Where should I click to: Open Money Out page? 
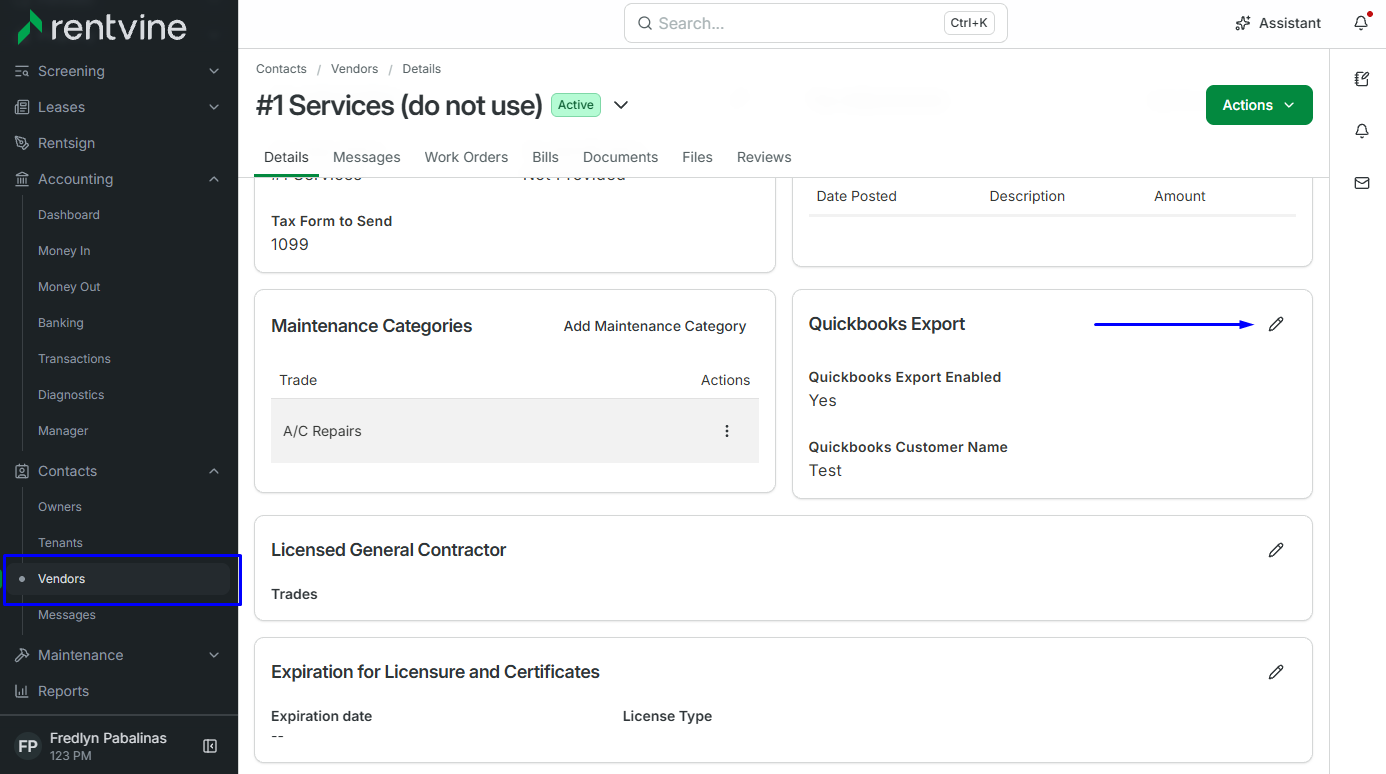coord(69,287)
